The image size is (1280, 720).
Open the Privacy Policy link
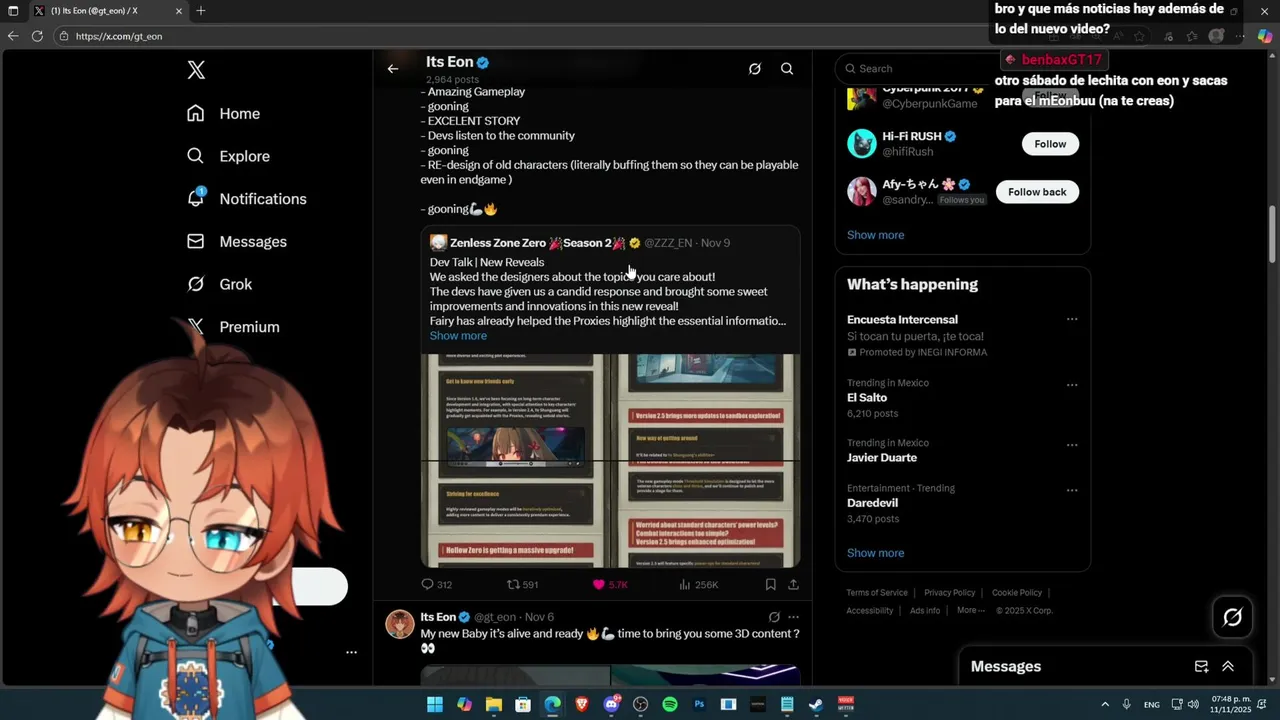949,593
